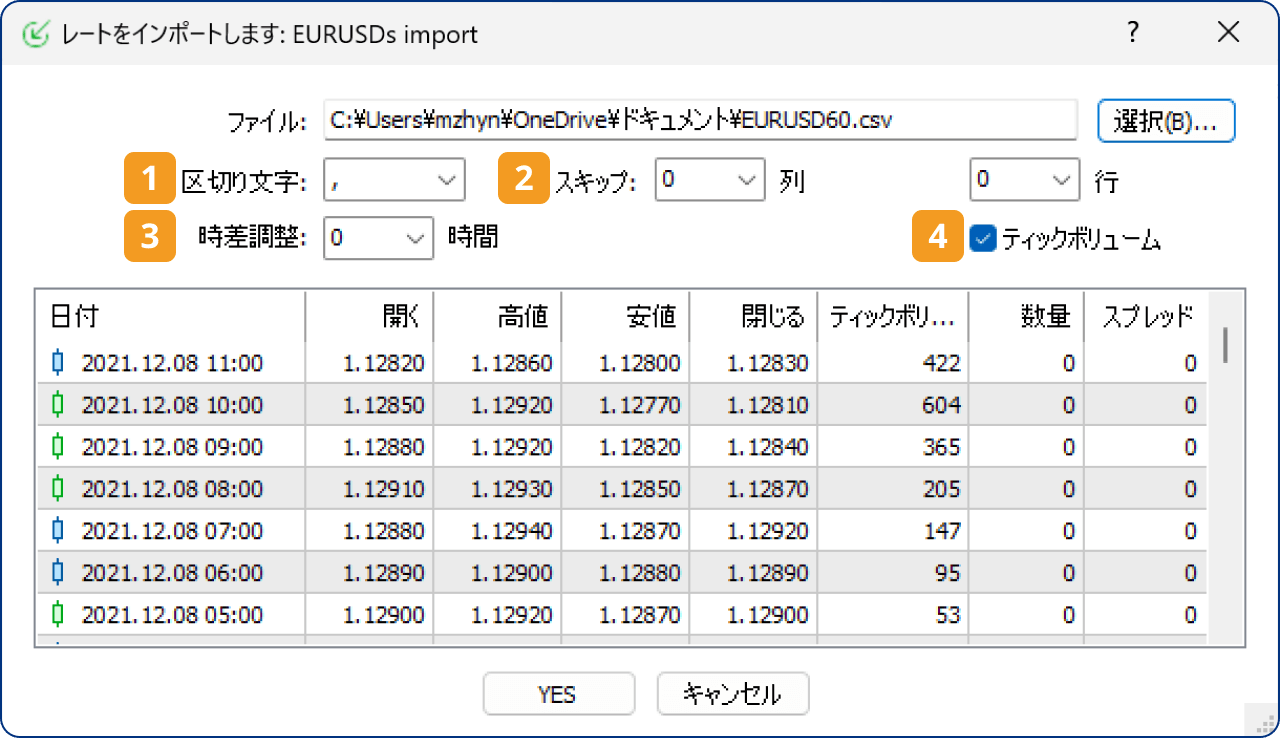Expand the スキップ columns (列) dropdown
The height and width of the screenshot is (738, 1280).
point(709,180)
